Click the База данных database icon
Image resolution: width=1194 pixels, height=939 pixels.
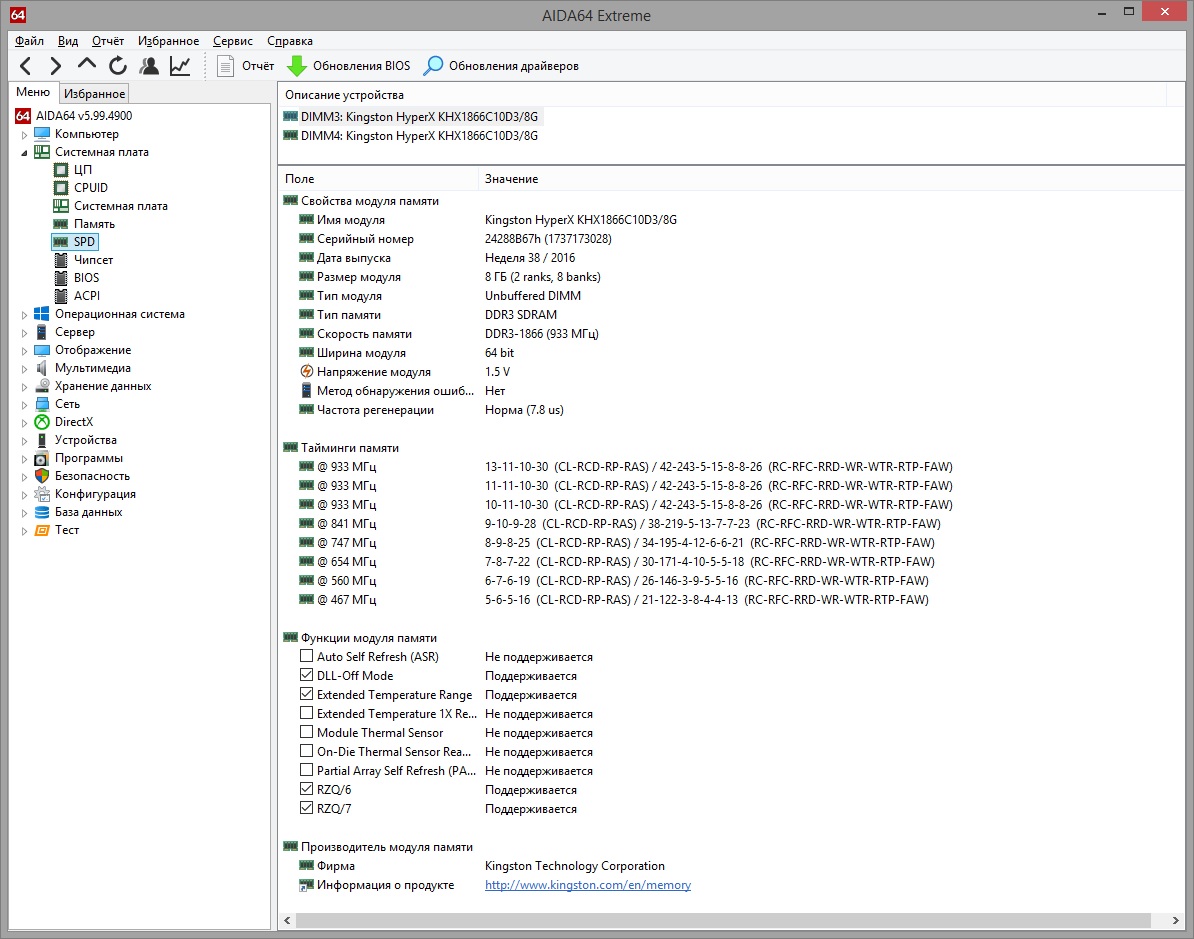[x=42, y=512]
